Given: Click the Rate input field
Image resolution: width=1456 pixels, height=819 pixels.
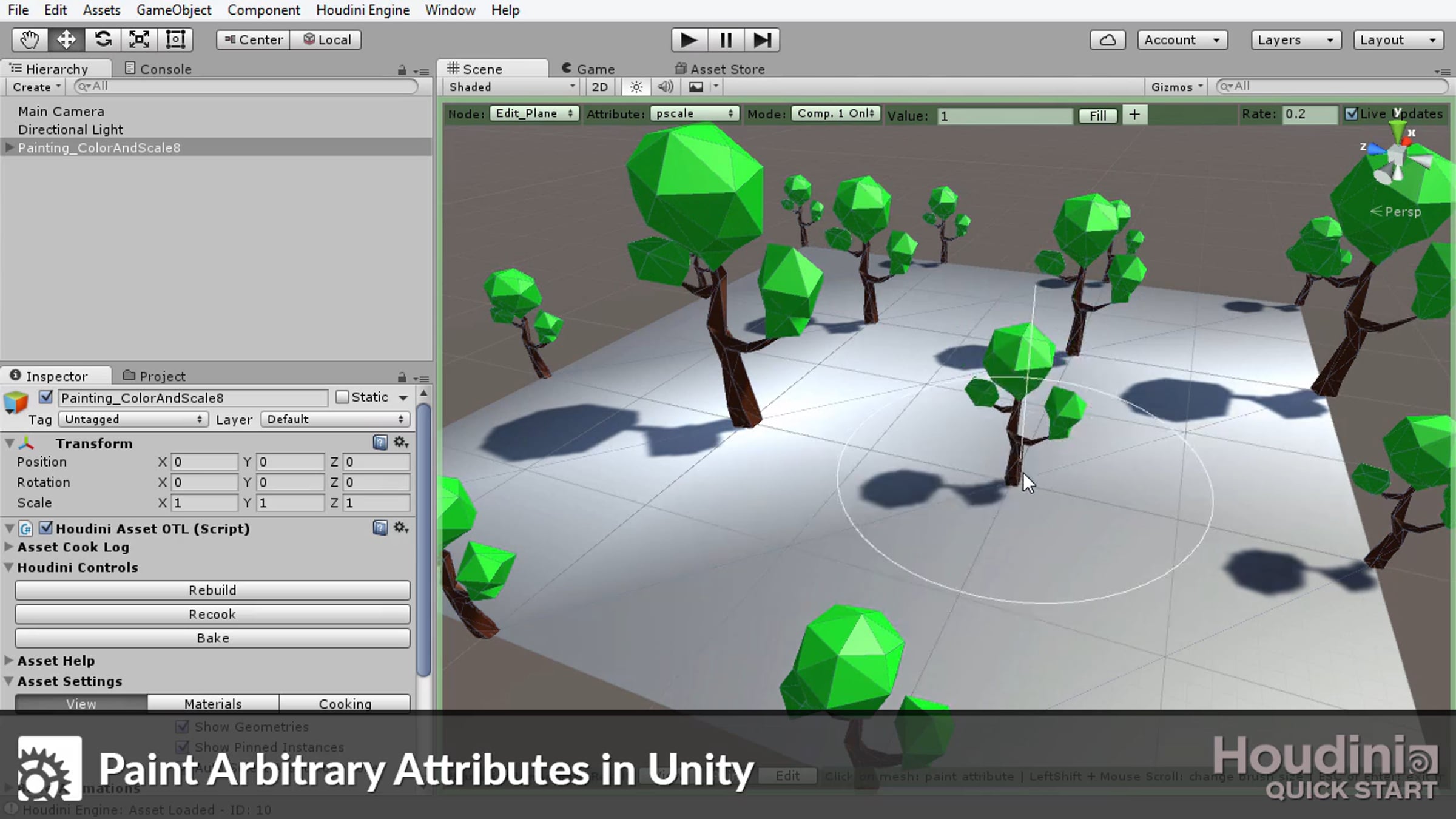Looking at the screenshot, I should click(x=1310, y=114).
